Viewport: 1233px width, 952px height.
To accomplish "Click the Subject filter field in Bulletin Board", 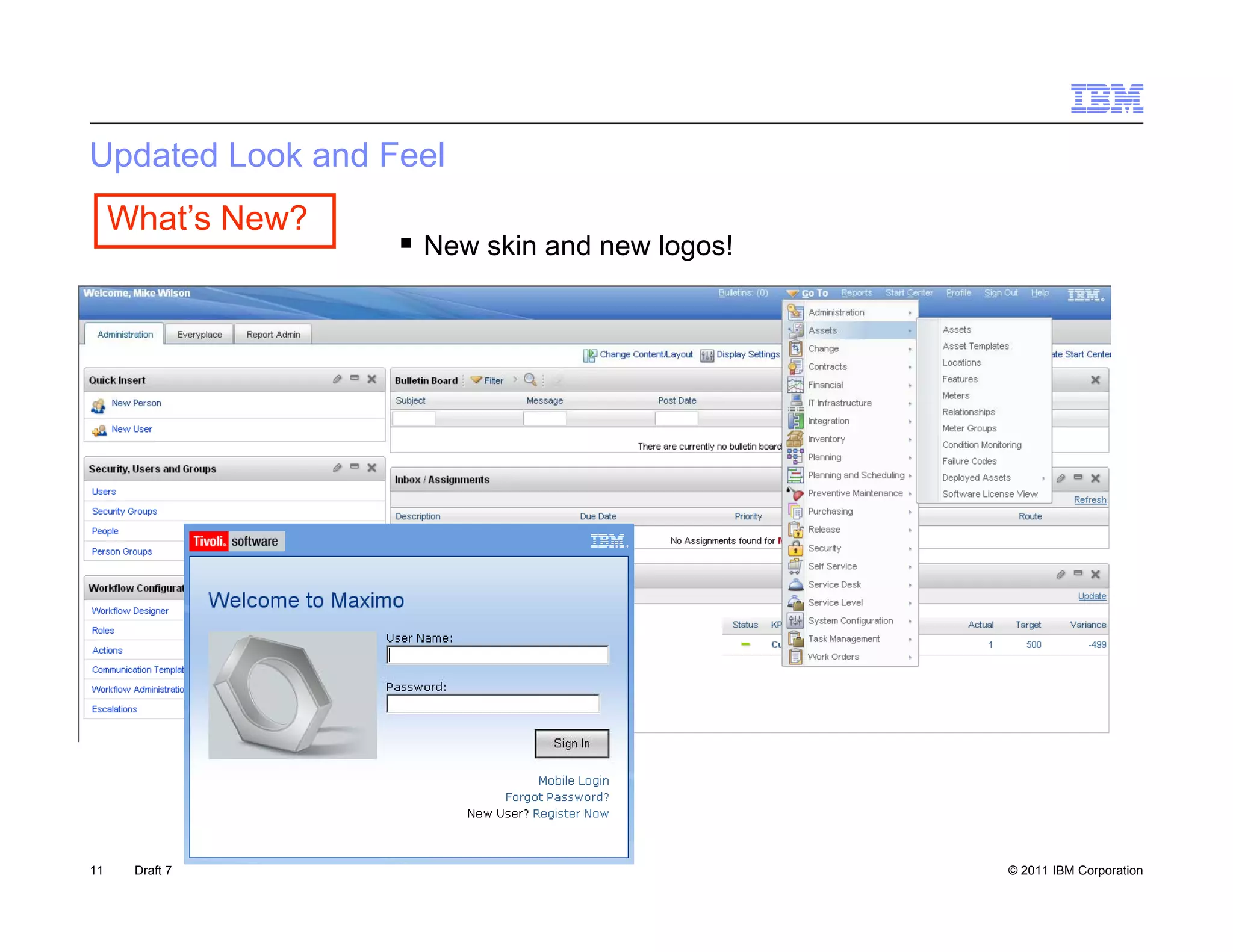I will point(414,419).
